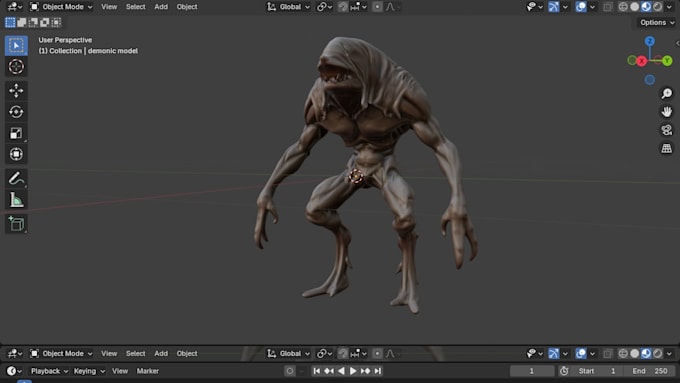The width and height of the screenshot is (680, 383).
Task: Jump to the previous keyframe
Action: coord(329,371)
